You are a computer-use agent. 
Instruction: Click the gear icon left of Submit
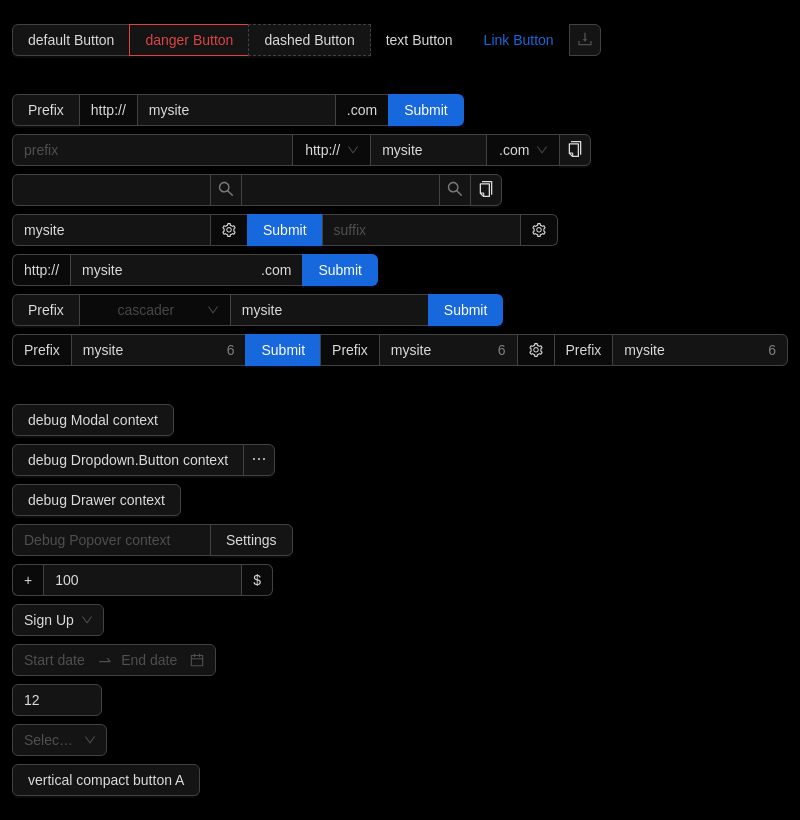228,230
